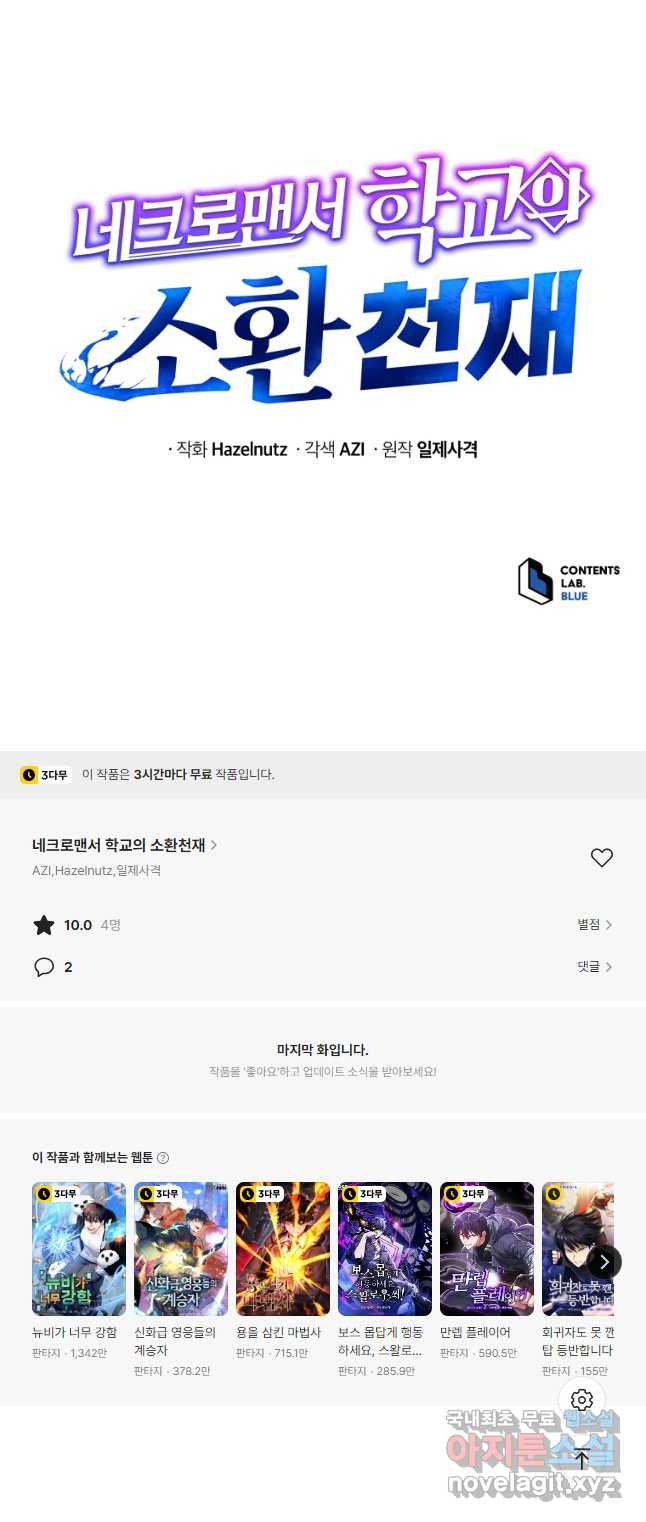
Task: Show next recommended webtoons with the arrow
Action: point(604,1262)
